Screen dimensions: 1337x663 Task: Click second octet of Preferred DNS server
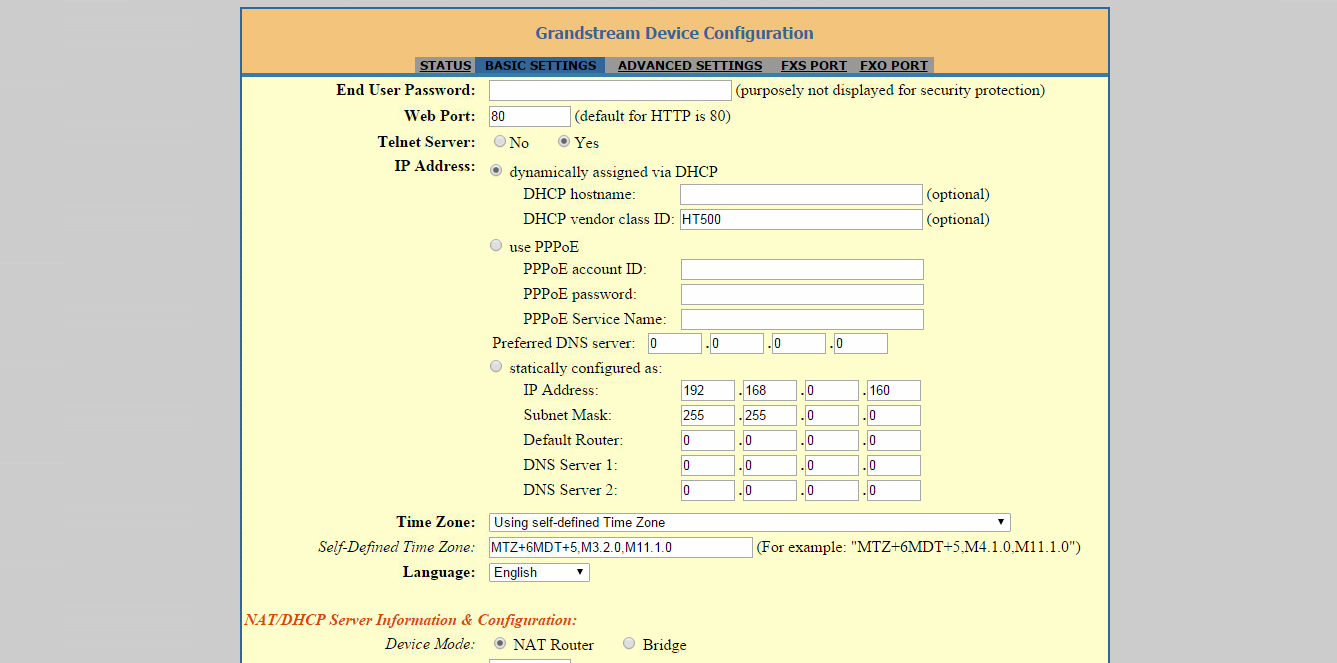click(x=737, y=344)
